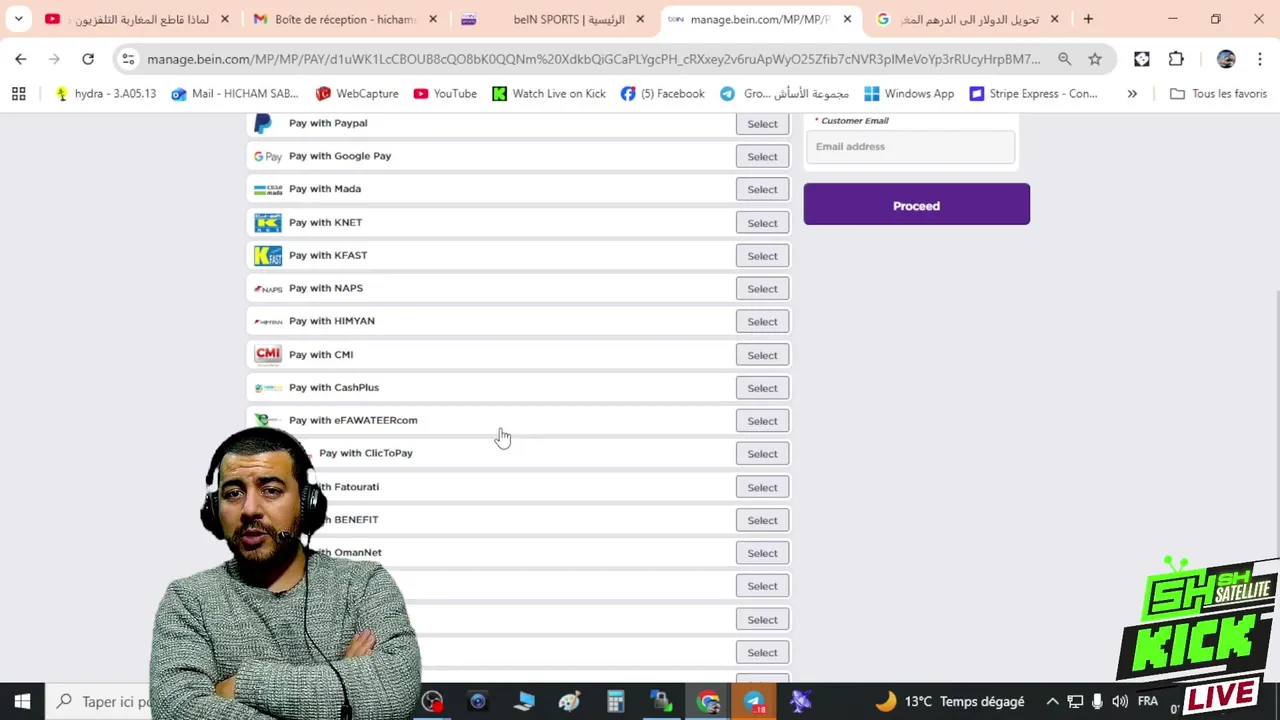Click the HIMYAN logo icon
This screenshot has width=1280, height=720.
pos(267,321)
